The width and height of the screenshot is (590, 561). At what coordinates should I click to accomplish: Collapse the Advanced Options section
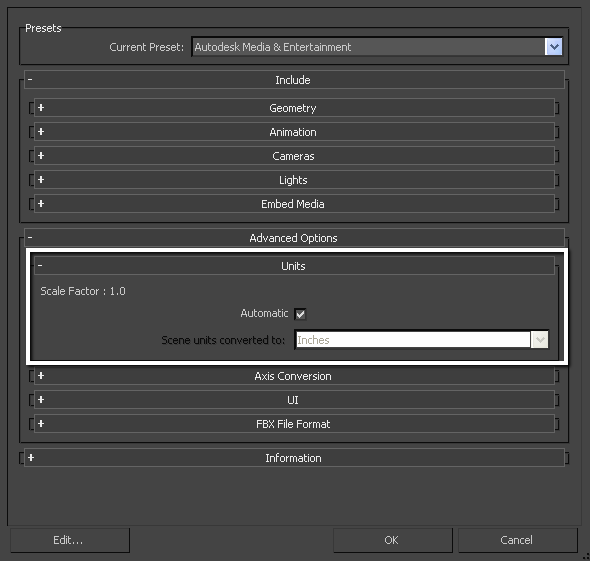click(30, 237)
